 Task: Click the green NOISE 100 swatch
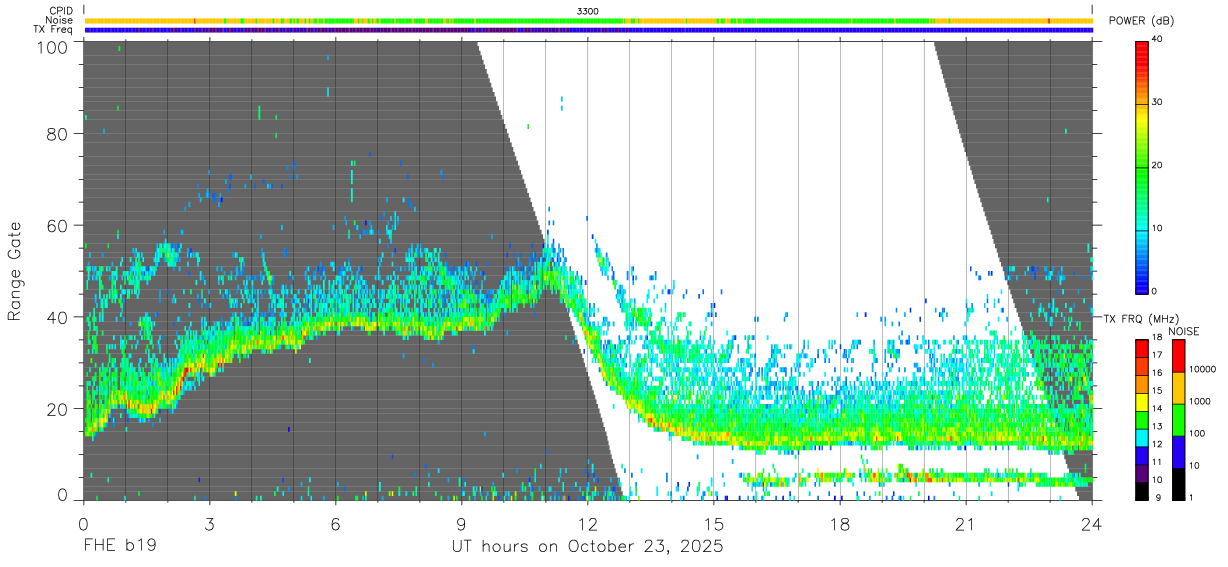[1178, 420]
